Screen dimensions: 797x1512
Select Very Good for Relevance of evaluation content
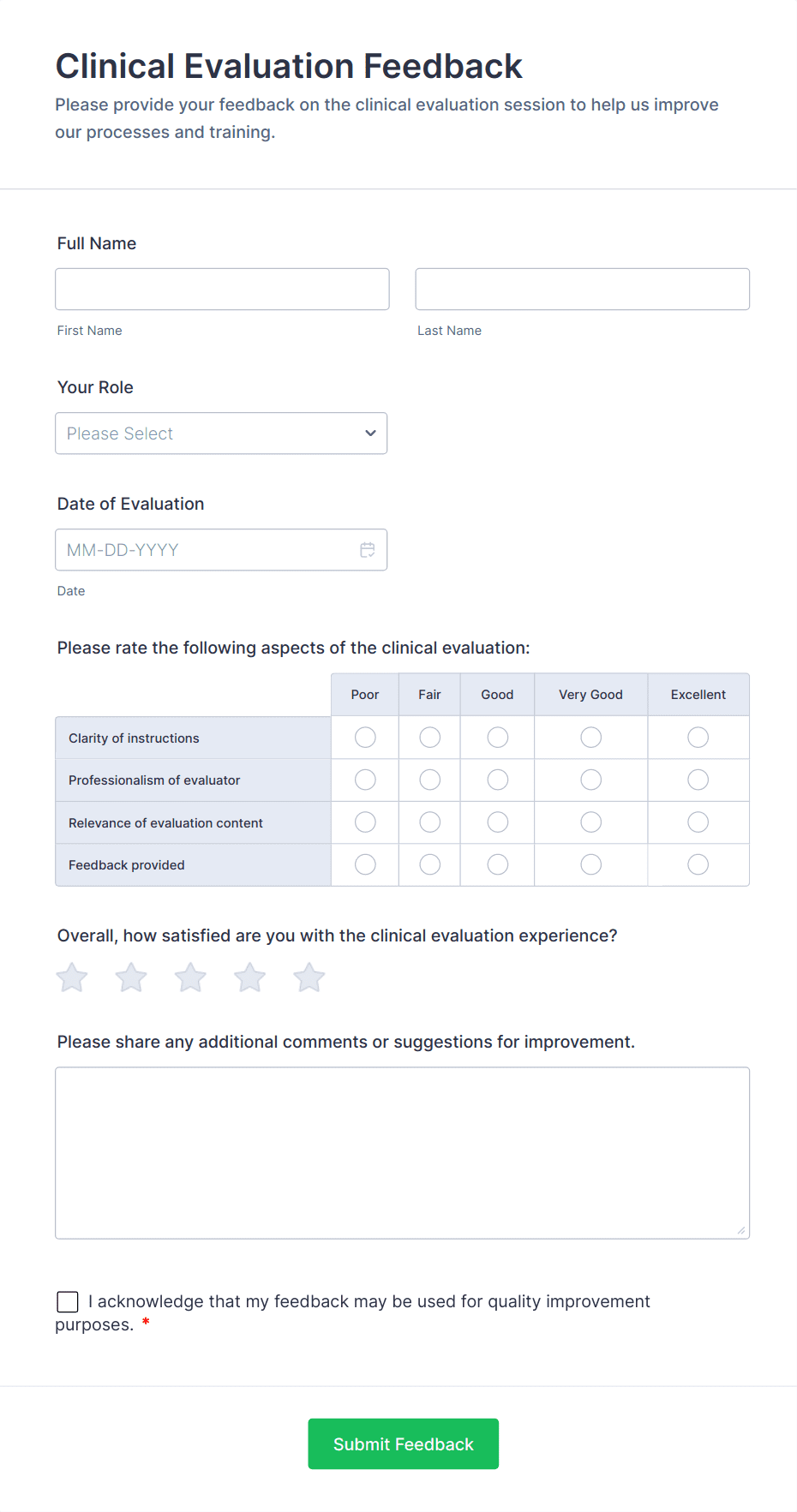[x=590, y=822]
